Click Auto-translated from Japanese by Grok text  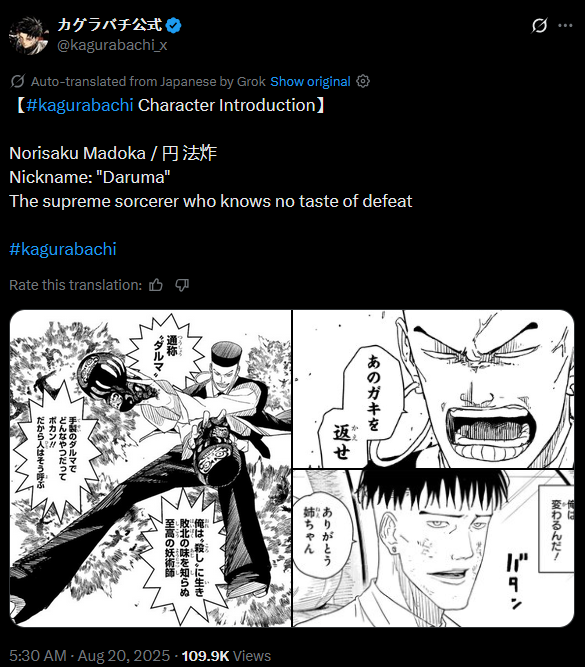148,81
